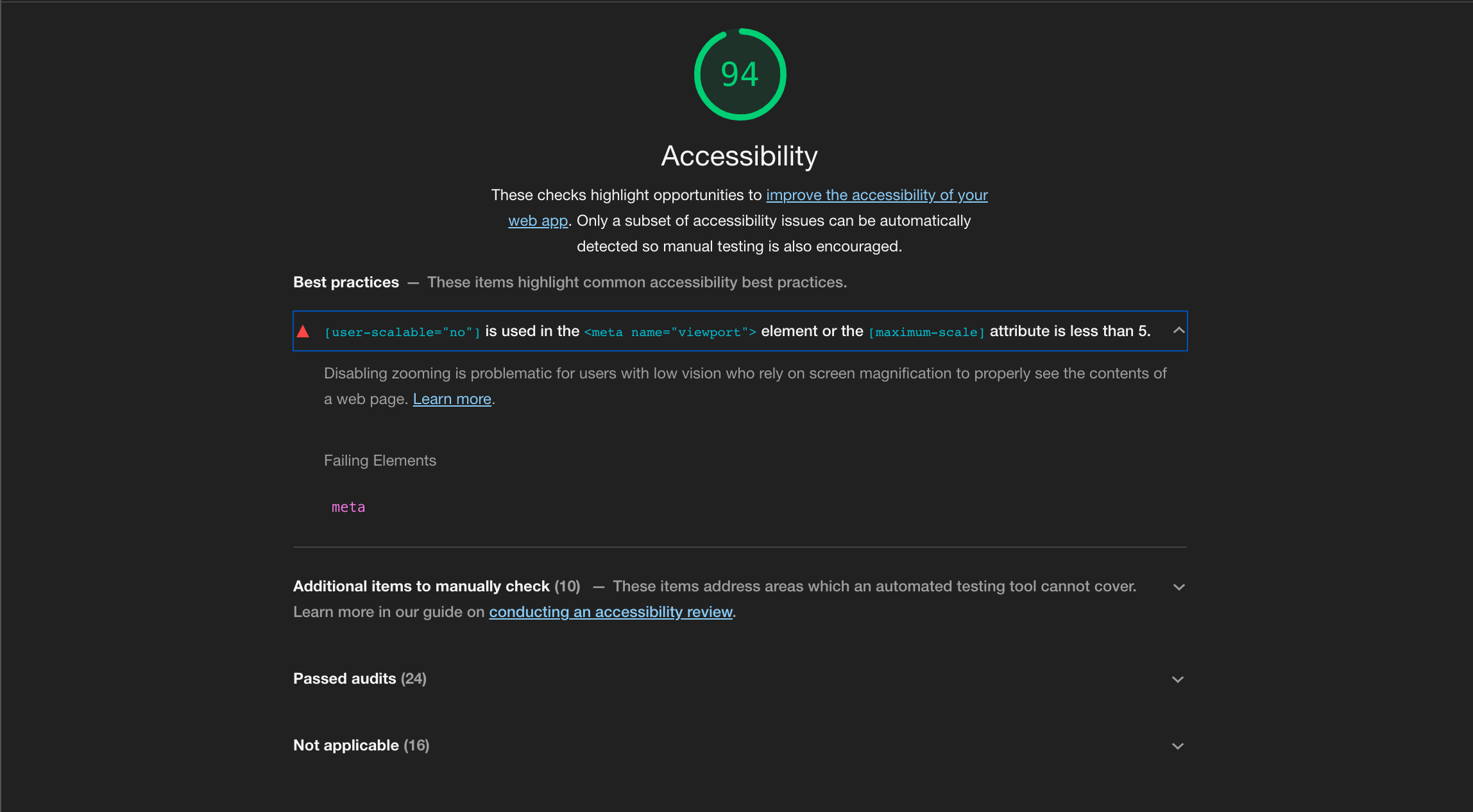
Task: Click the chevron next to Not applicable
Action: tap(1178, 745)
